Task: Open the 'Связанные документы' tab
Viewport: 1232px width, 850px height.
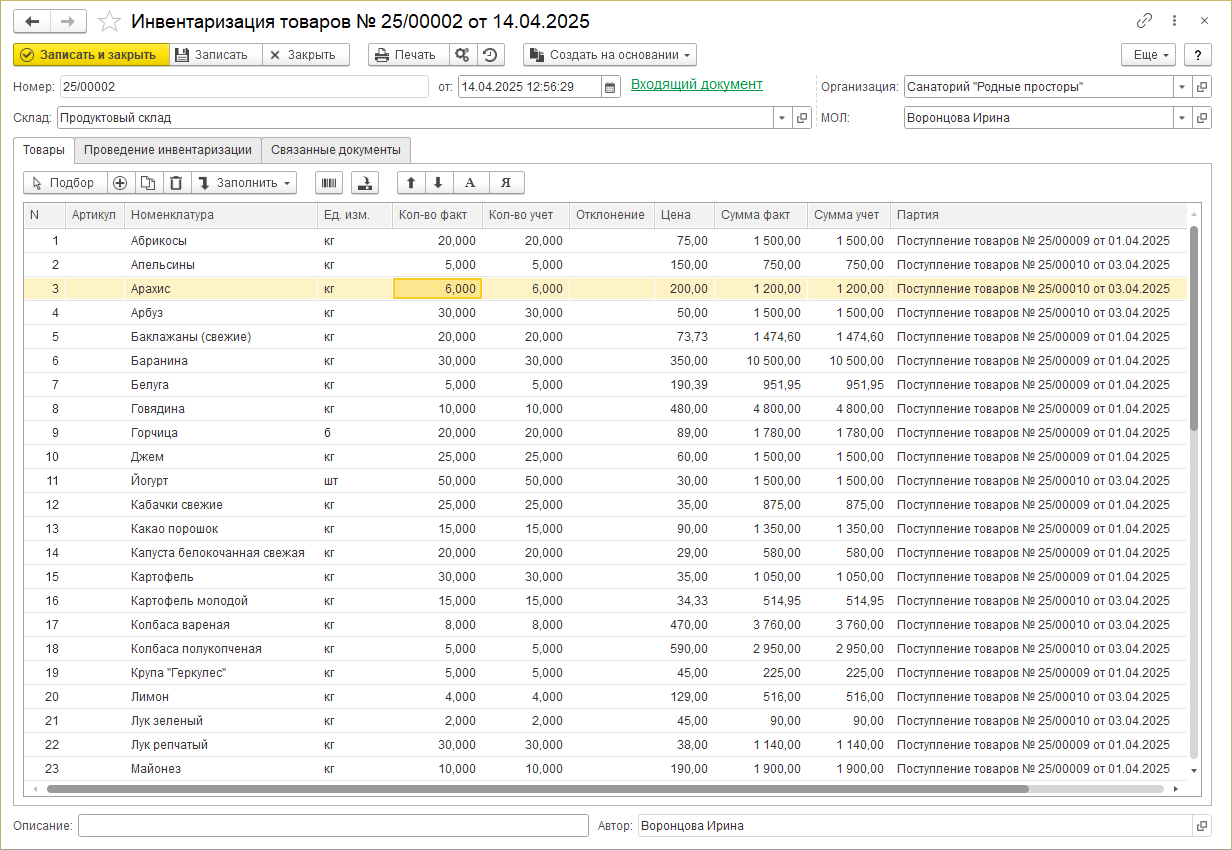Action: 336,150
